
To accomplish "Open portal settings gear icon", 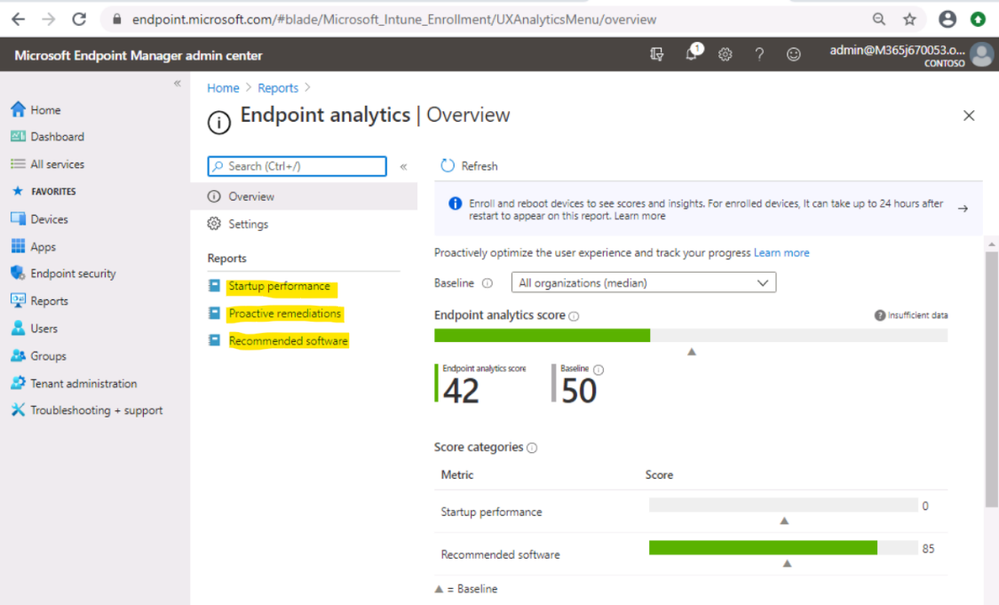I will click(x=725, y=54).
